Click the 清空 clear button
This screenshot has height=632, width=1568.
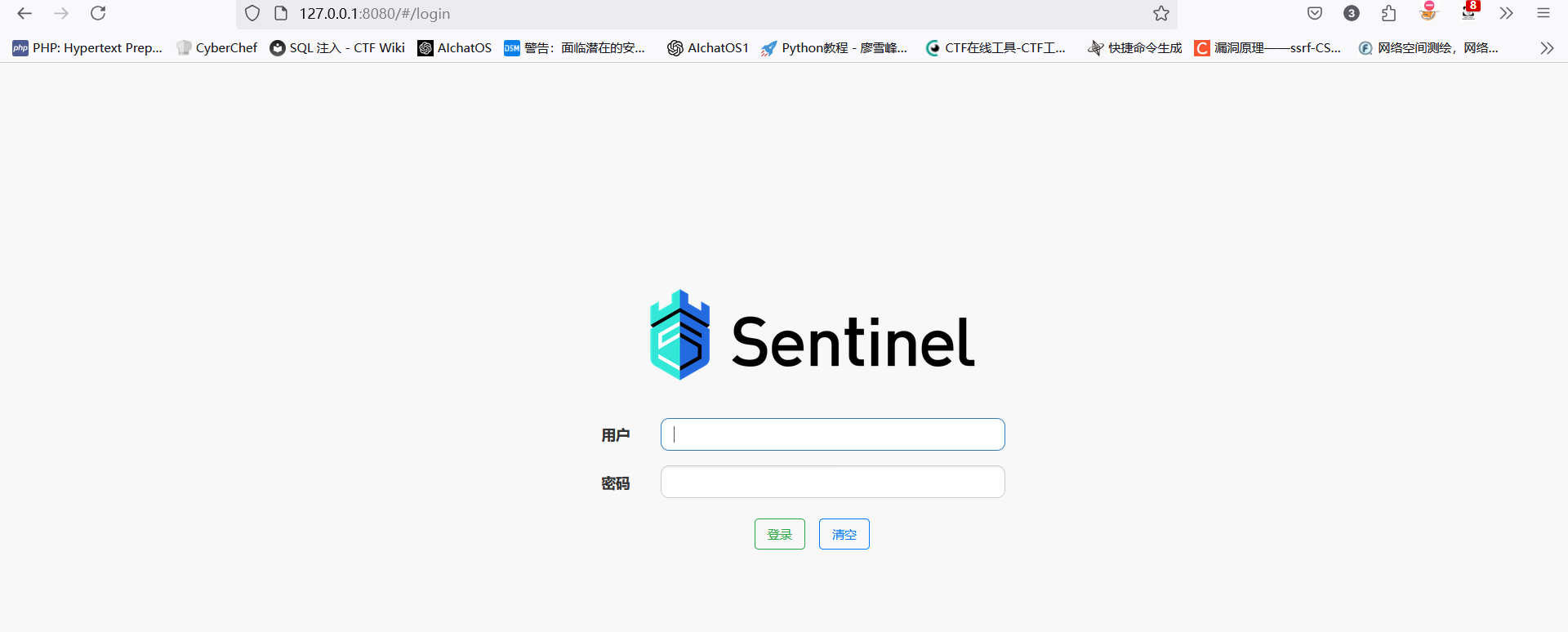coord(844,534)
